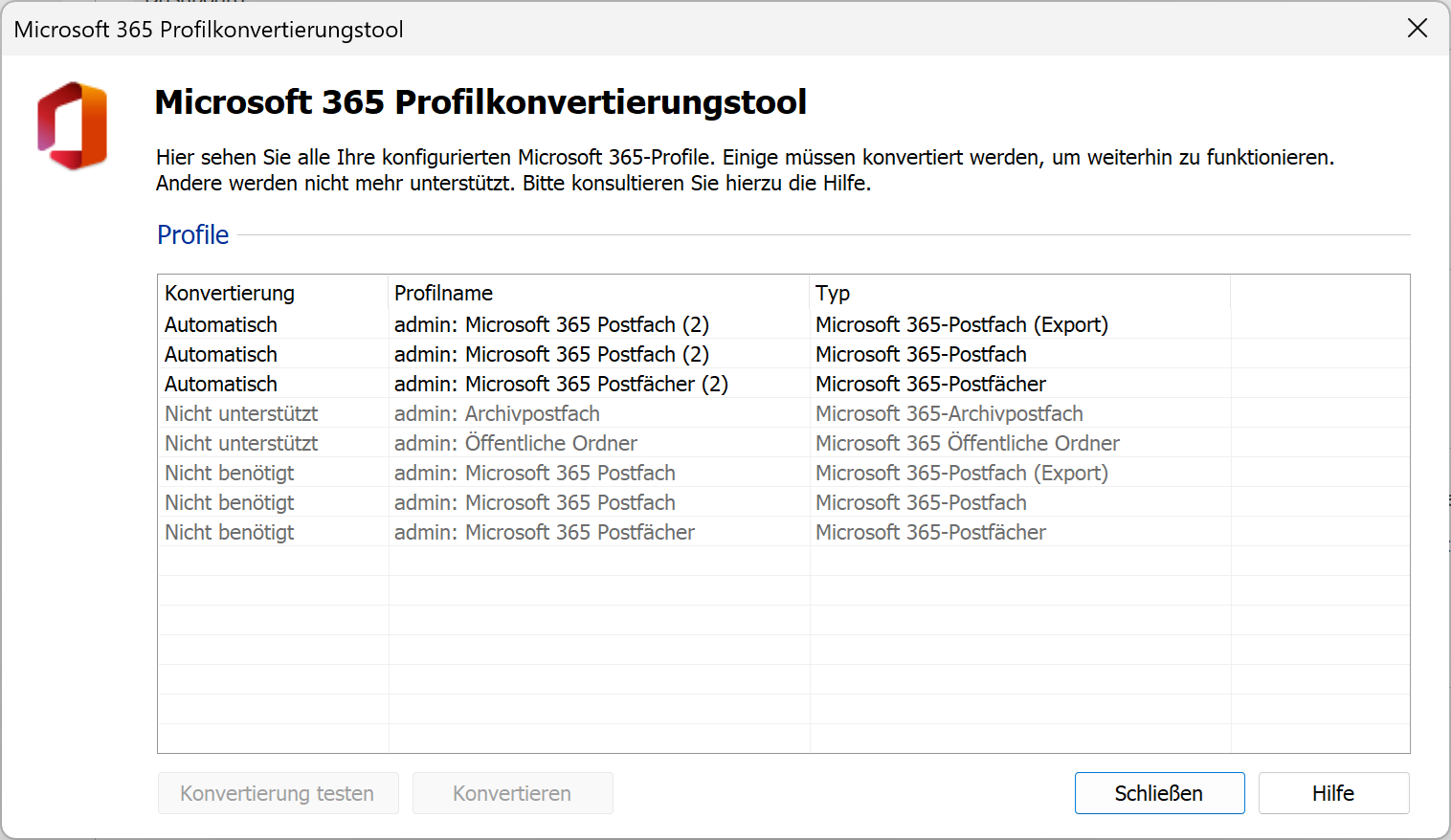The image size is (1451, 840).
Task: Select the Automatisch row with type Postfach (Export)
Action: [551, 324]
